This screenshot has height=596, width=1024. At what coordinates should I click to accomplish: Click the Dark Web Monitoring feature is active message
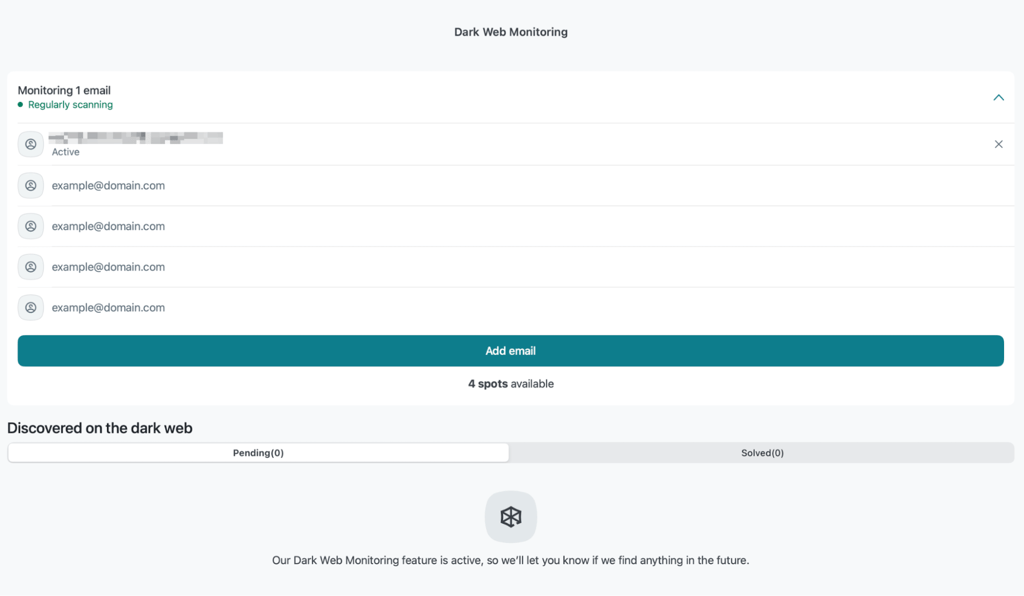click(511, 560)
